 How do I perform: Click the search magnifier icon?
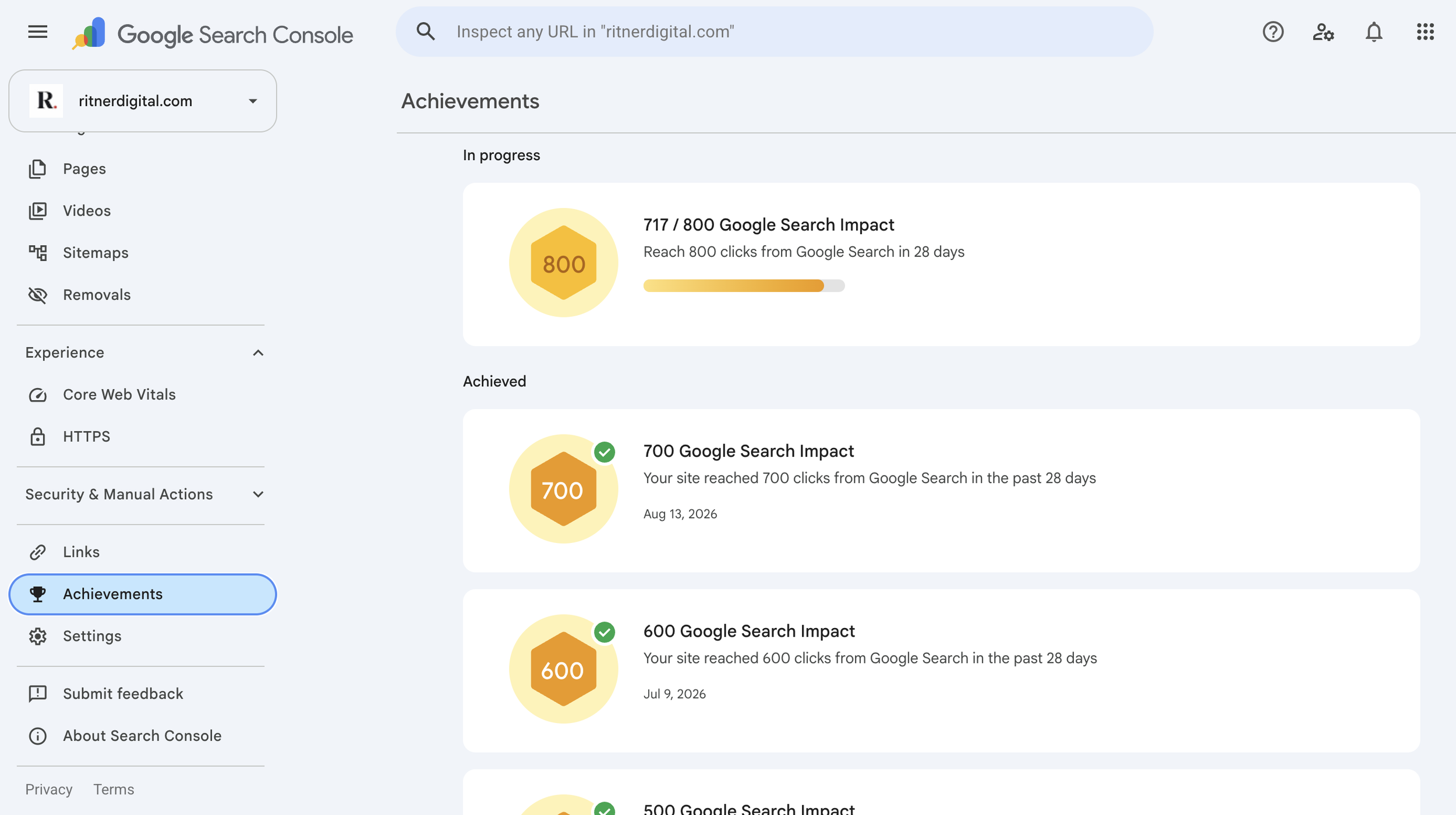pos(426,31)
